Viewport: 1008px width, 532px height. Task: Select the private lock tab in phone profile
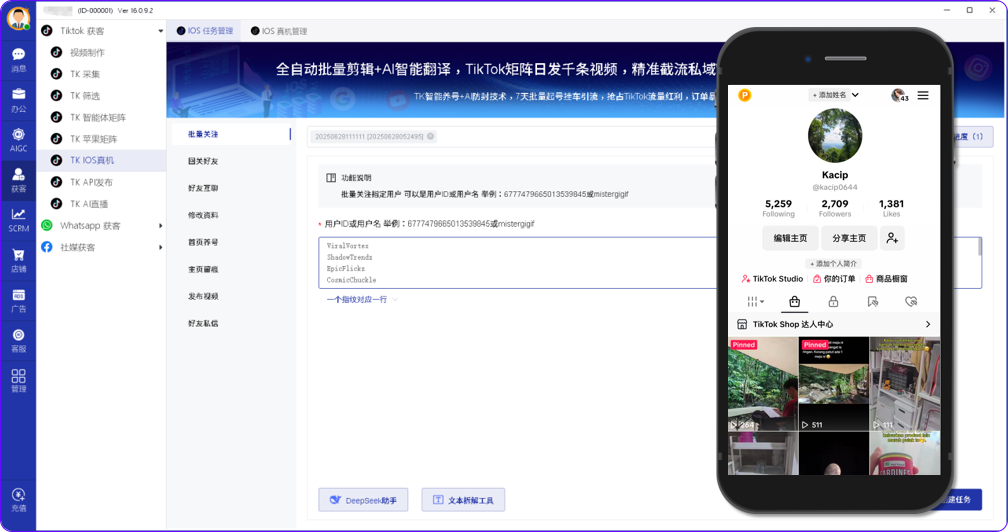[833, 301]
